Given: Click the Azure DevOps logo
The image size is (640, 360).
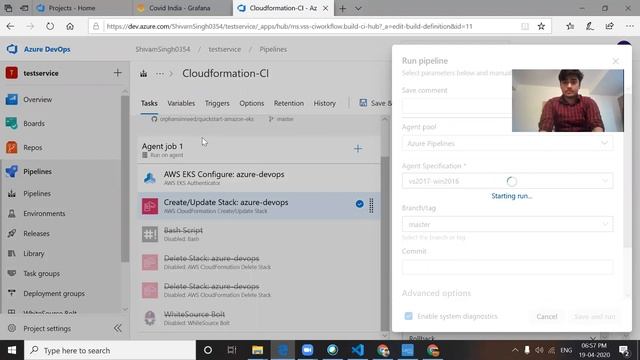Looking at the screenshot, I should [x=12, y=49].
